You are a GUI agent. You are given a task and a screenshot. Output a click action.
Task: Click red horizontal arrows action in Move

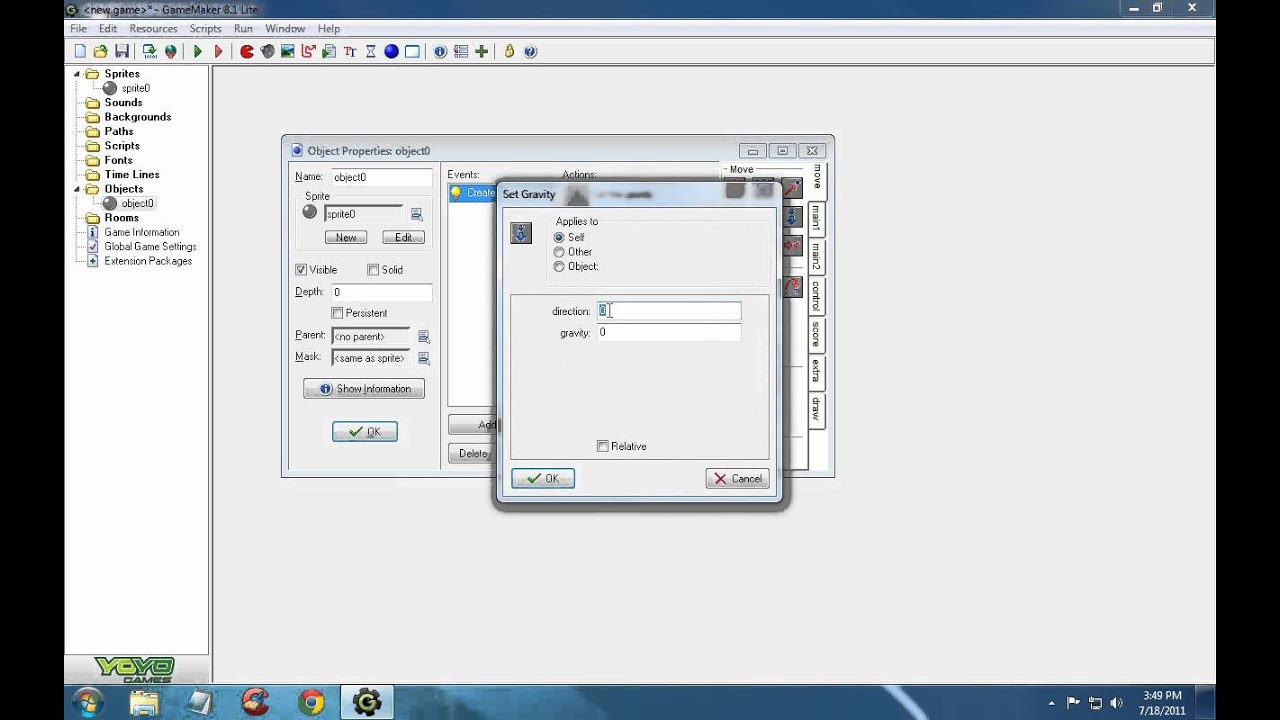tap(792, 245)
